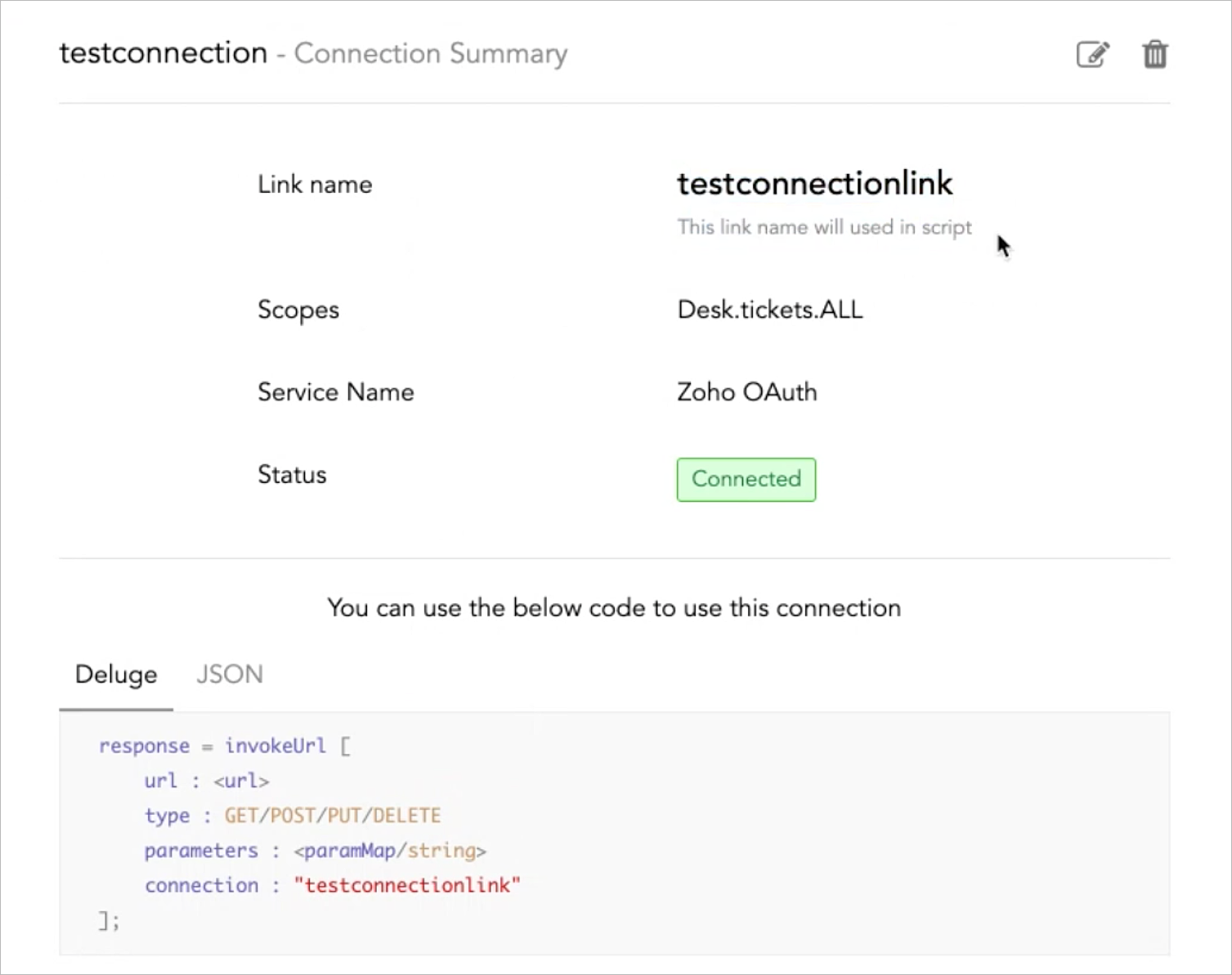
Task: Click the delete connection trash icon
Action: click(1154, 55)
